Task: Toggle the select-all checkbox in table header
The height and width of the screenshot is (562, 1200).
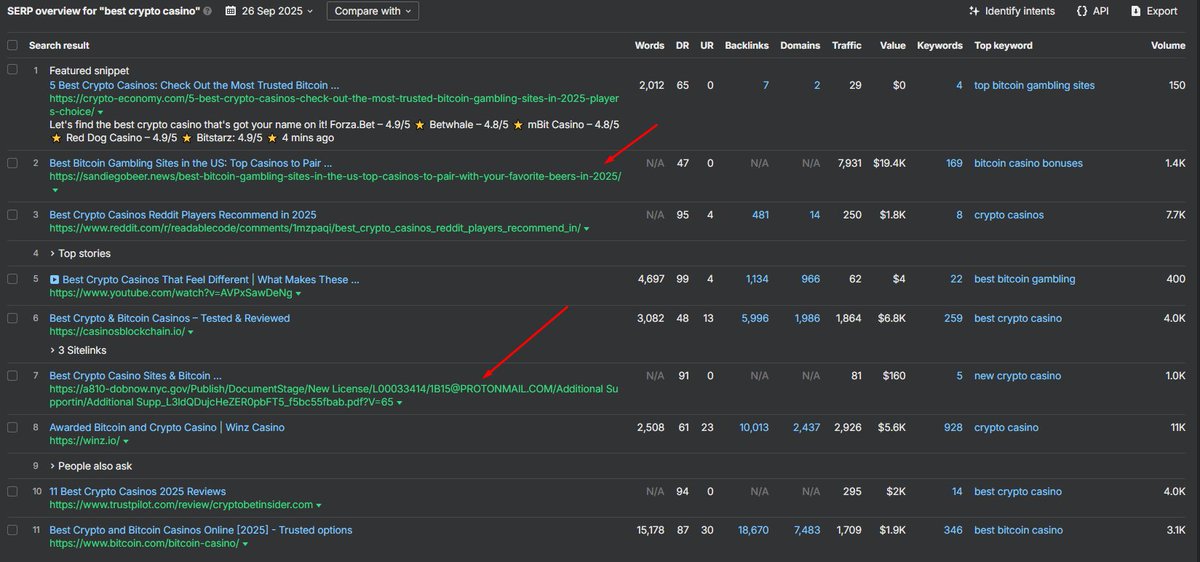Action: pyautogui.click(x=12, y=45)
